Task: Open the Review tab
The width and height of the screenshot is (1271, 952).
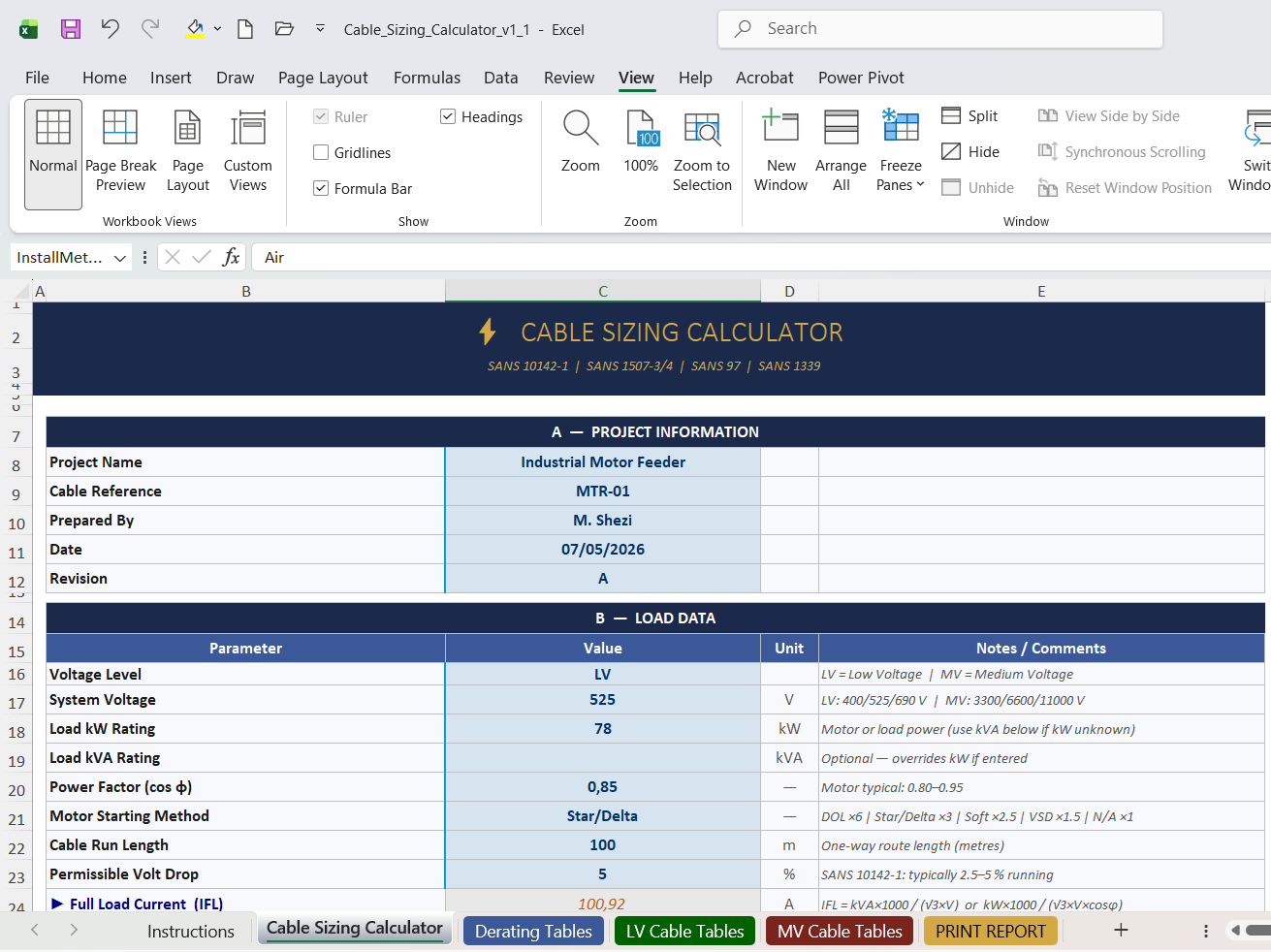Action: [x=569, y=78]
